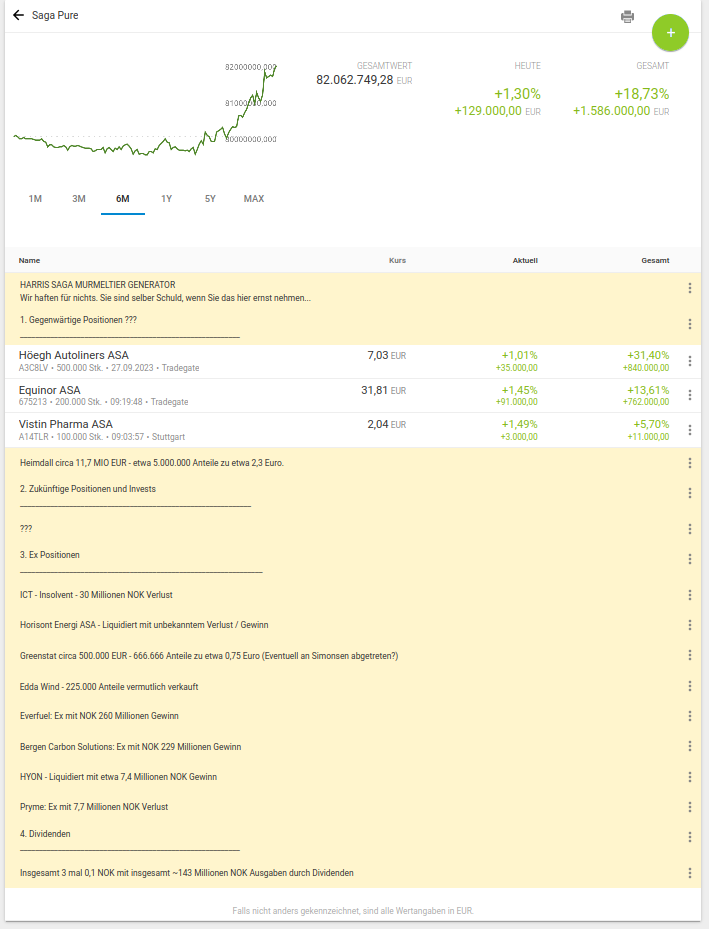The image size is (709, 929).
Task: Sort table by the Kurs column header
Action: (x=397, y=261)
